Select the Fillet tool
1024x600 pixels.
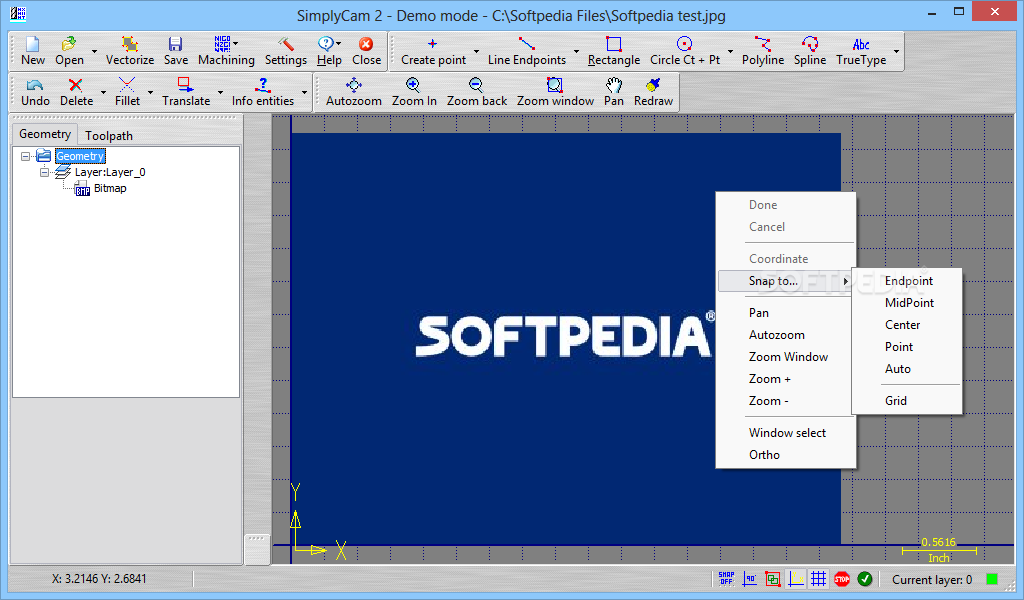click(127, 92)
